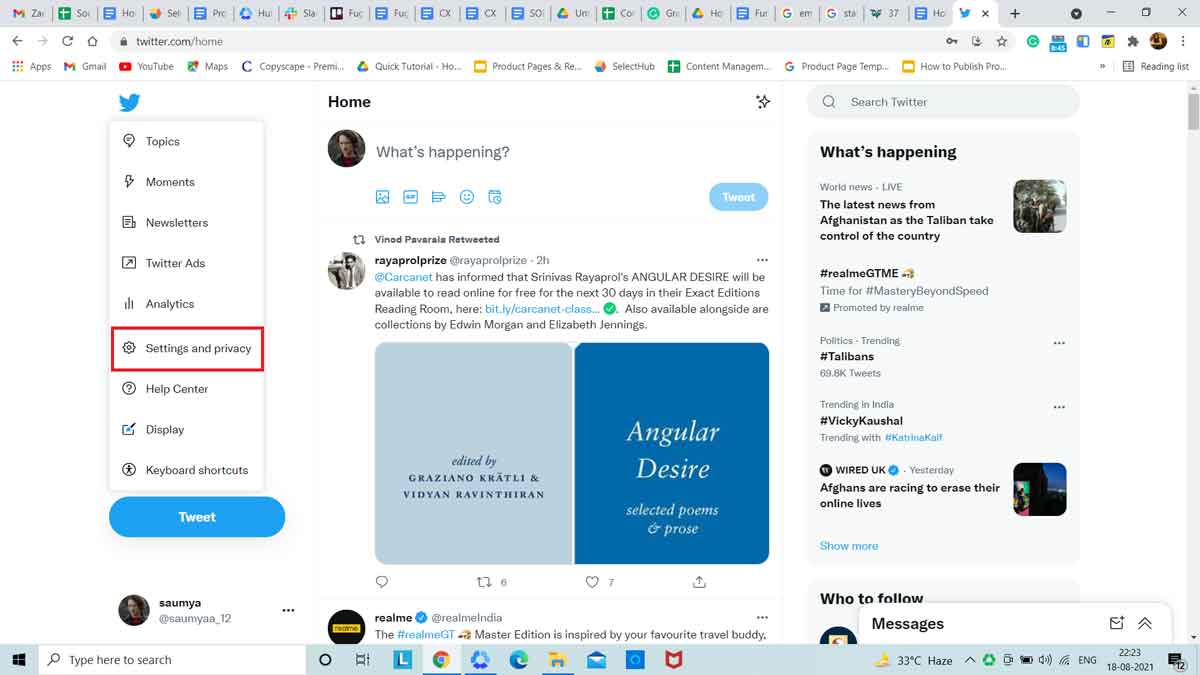
Task: Reply to rayaprolprize's tweet
Action: [381, 581]
